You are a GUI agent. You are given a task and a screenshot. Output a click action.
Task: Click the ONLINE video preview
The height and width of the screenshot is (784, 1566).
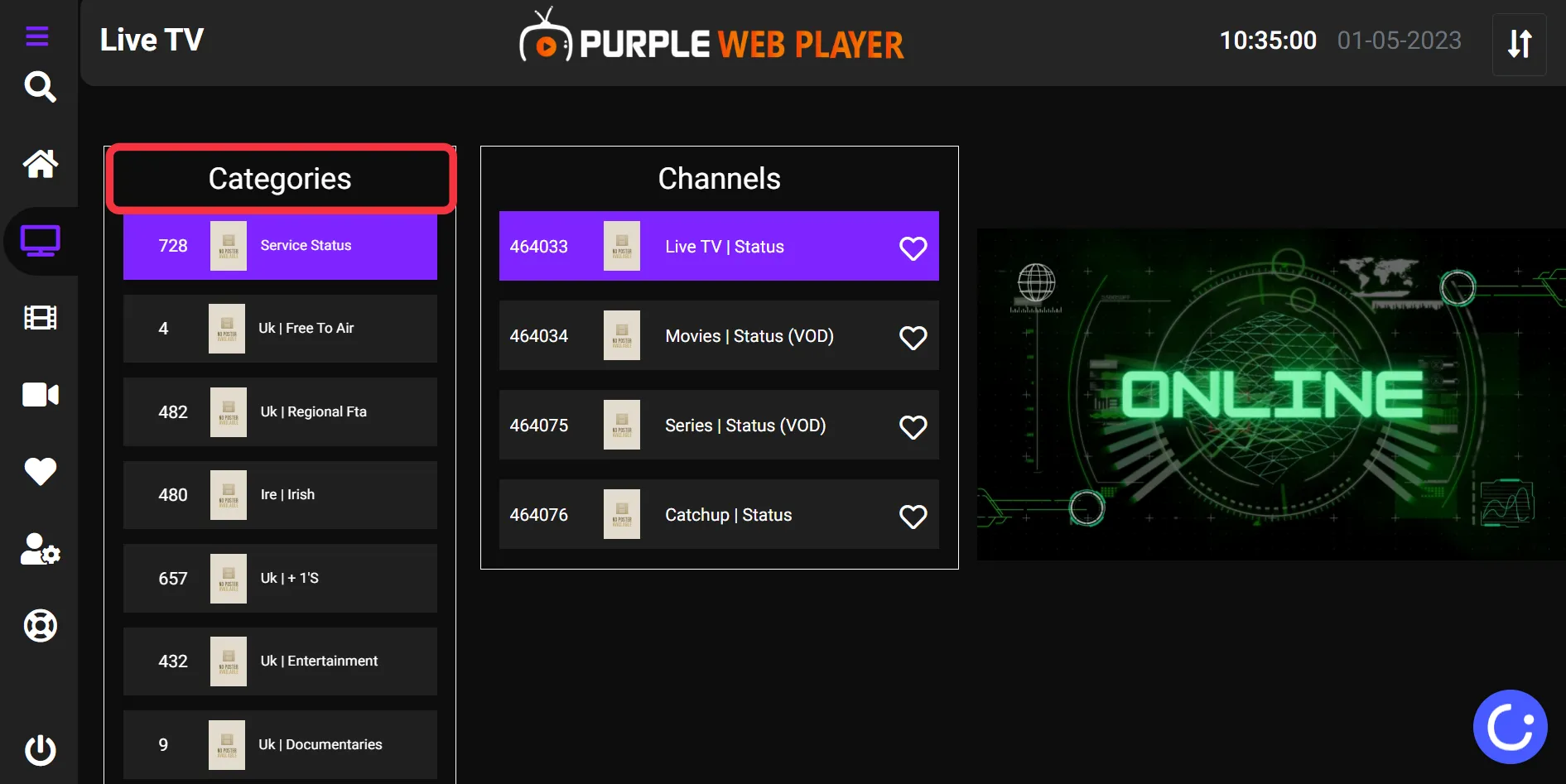(1271, 394)
